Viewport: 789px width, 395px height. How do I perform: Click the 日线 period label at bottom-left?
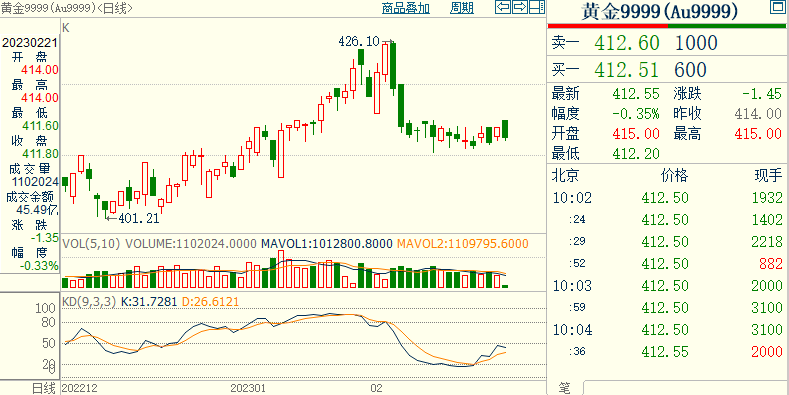coord(43,388)
